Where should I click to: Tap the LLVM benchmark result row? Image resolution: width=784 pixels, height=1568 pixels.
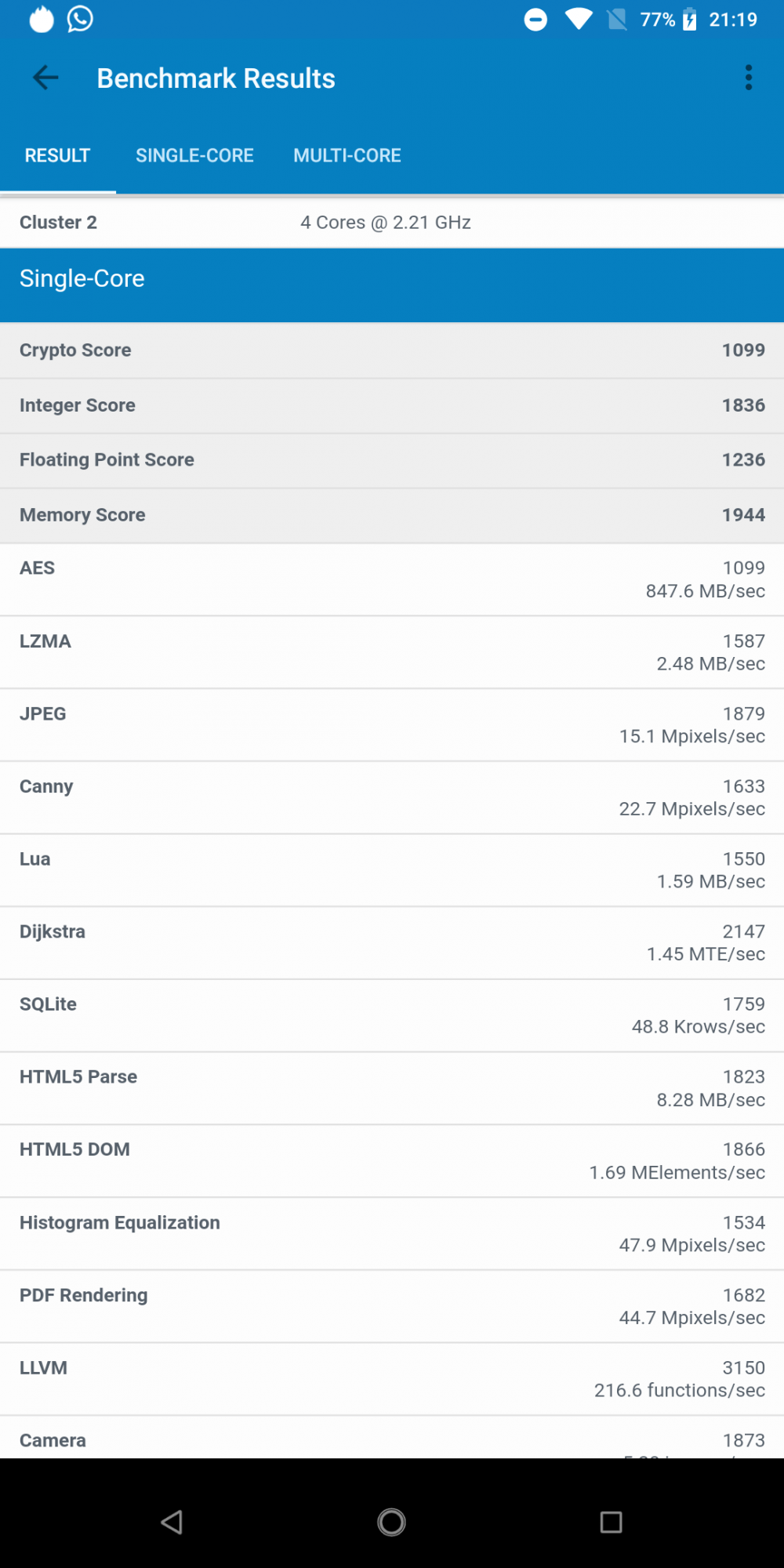point(392,1379)
